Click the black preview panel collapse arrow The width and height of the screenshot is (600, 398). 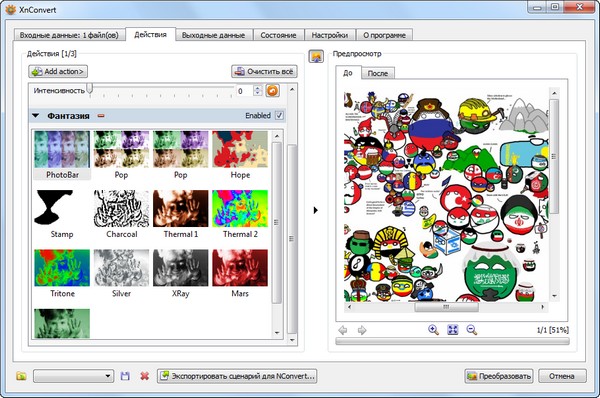click(x=315, y=210)
